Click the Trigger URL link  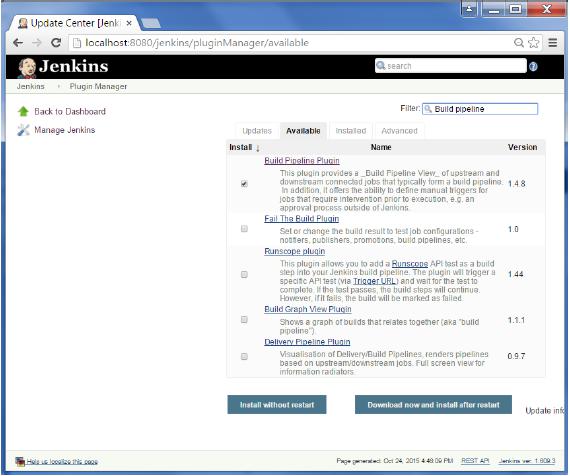pyautogui.click(x=376, y=281)
